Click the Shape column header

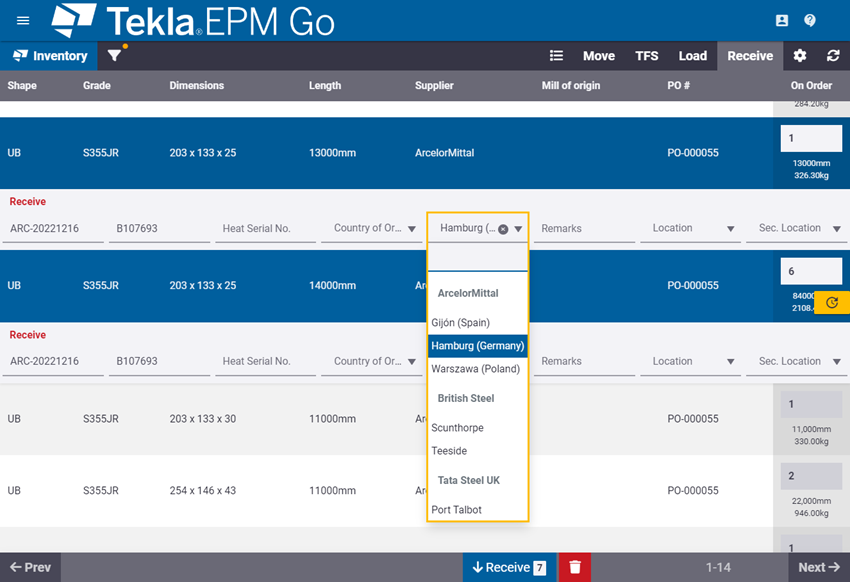click(22, 86)
